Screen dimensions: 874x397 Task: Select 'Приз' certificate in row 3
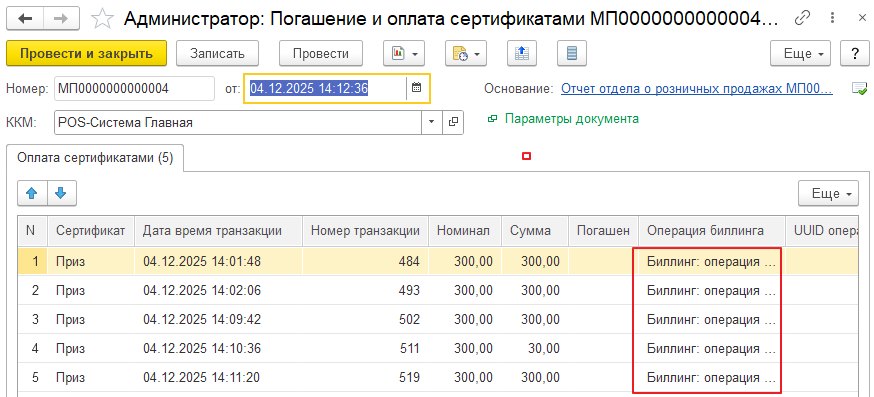pyautogui.click(x=91, y=319)
